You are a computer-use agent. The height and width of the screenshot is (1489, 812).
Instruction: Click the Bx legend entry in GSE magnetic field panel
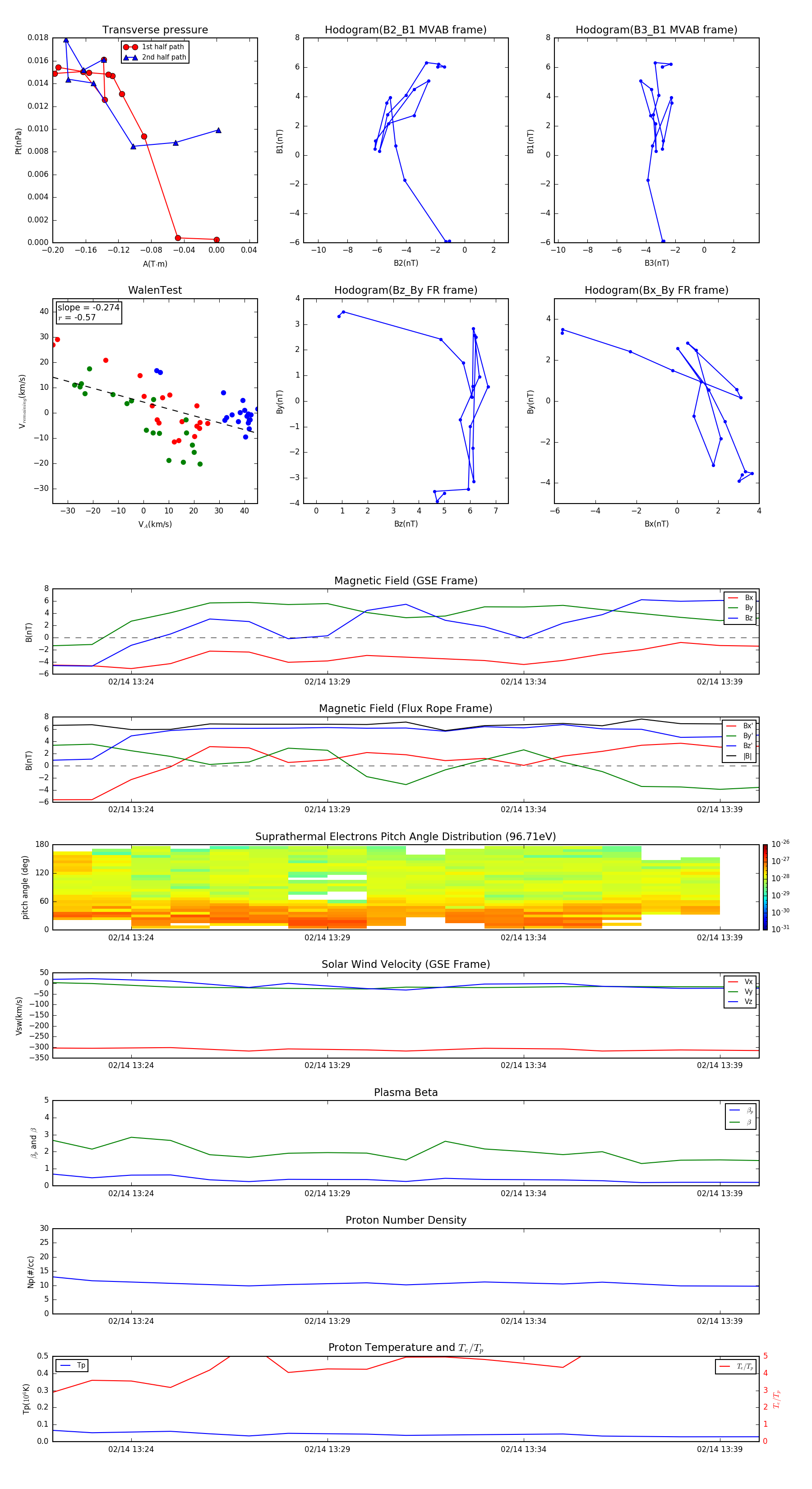point(740,598)
